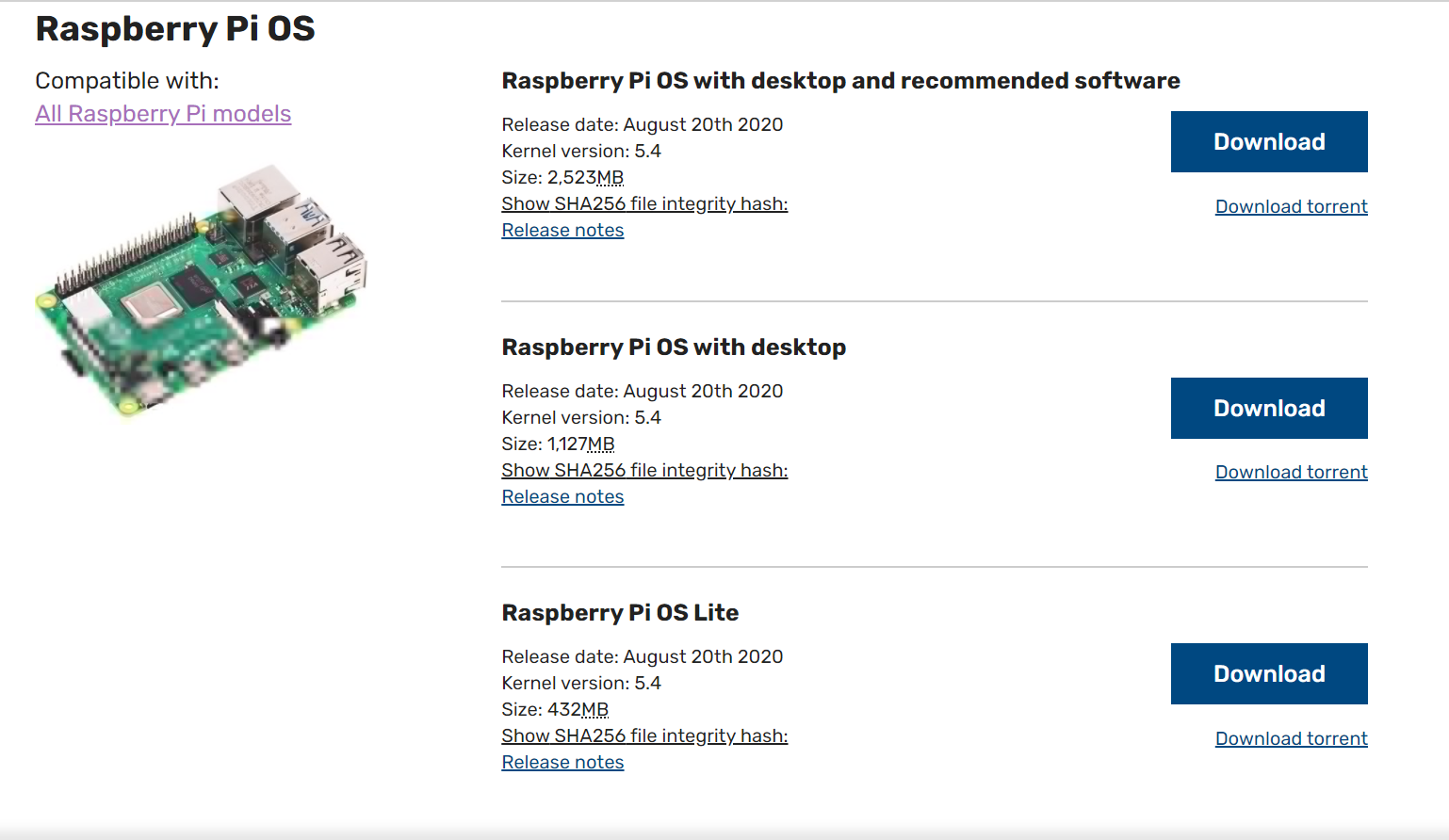Show SHA256 hash for the 2,523MB image
The width and height of the screenshot is (1449, 840).
point(644,203)
